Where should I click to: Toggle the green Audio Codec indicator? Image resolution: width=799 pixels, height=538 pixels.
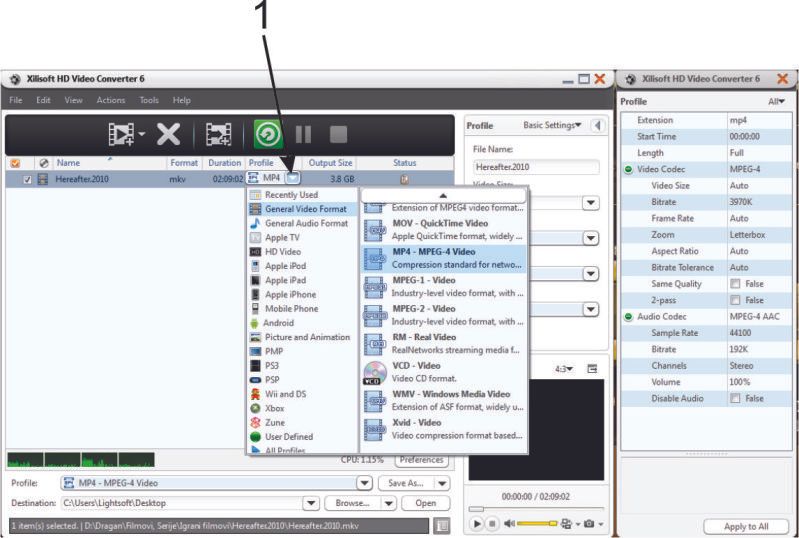628,317
